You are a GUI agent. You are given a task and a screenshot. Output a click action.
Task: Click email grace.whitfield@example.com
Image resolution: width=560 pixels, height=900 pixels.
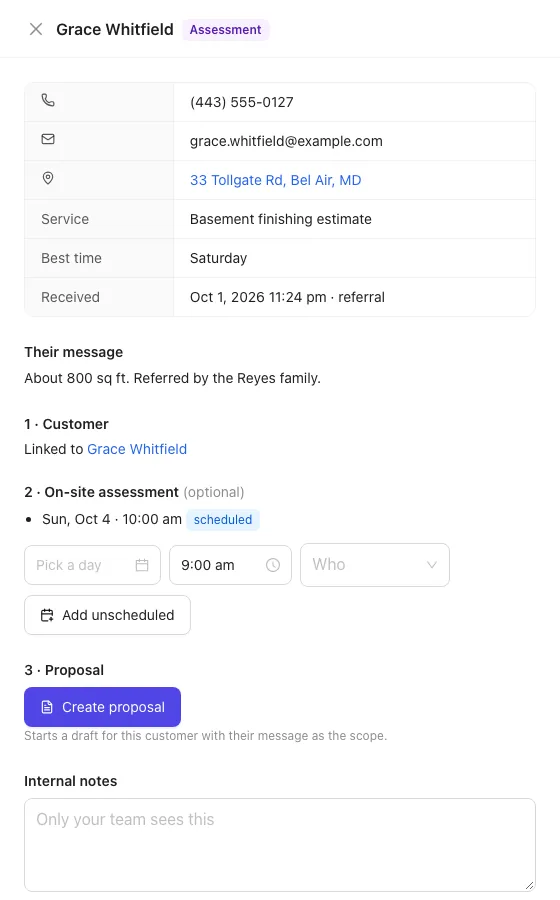tap(286, 141)
